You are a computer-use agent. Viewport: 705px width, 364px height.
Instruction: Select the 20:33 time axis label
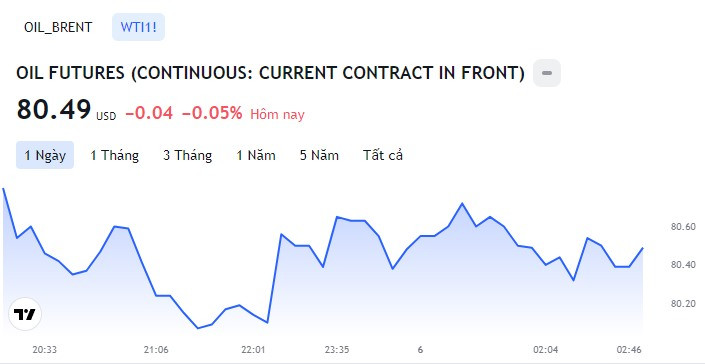click(x=45, y=350)
